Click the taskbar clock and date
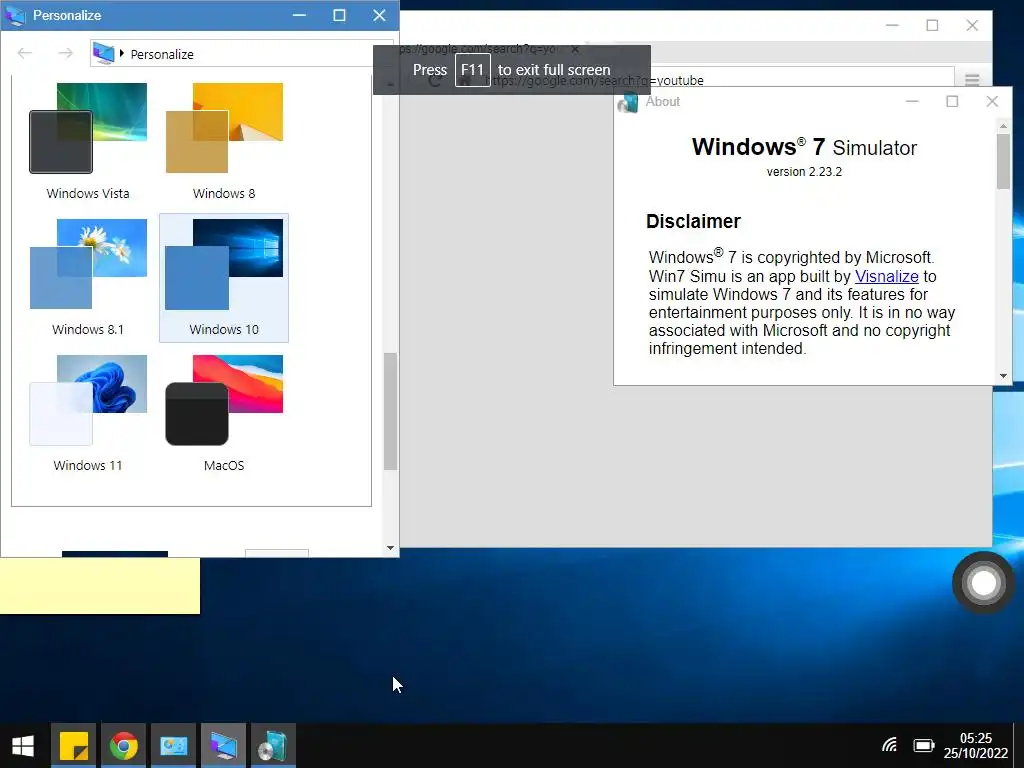Viewport: 1024px width, 768px height. point(976,746)
